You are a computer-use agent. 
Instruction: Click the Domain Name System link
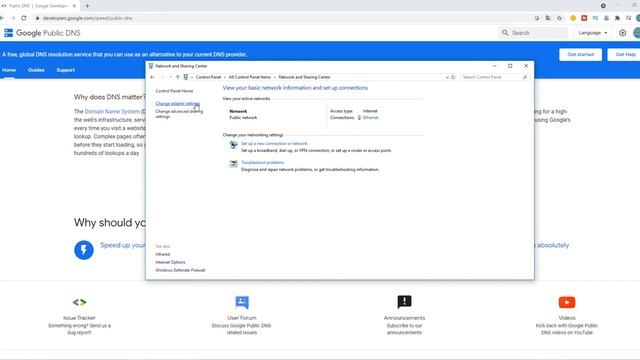[112, 111]
